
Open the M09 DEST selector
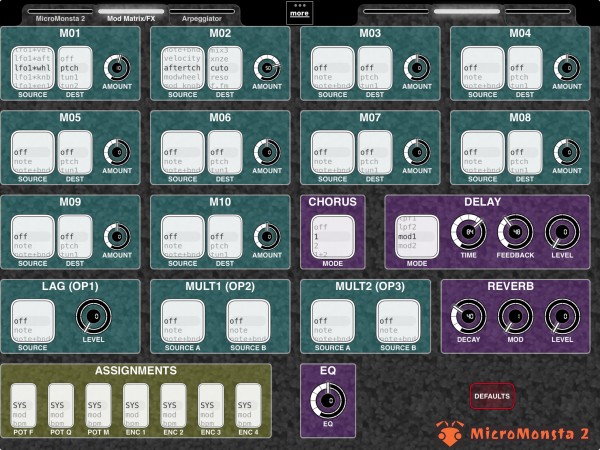tap(75, 237)
